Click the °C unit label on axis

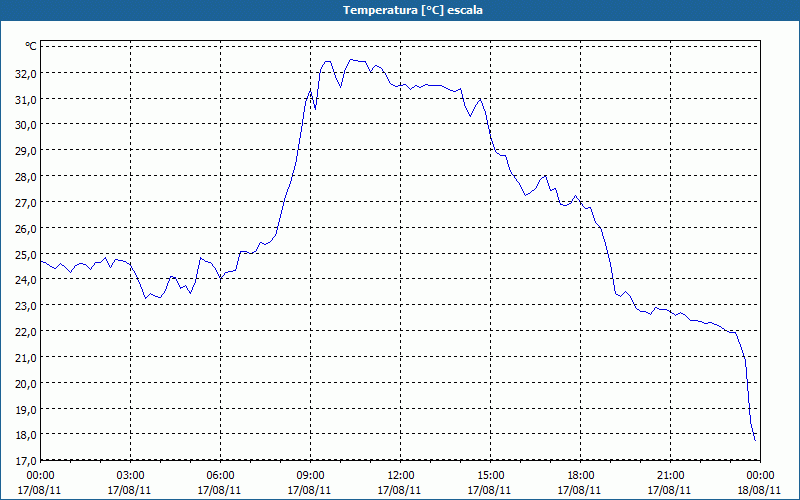(31, 46)
